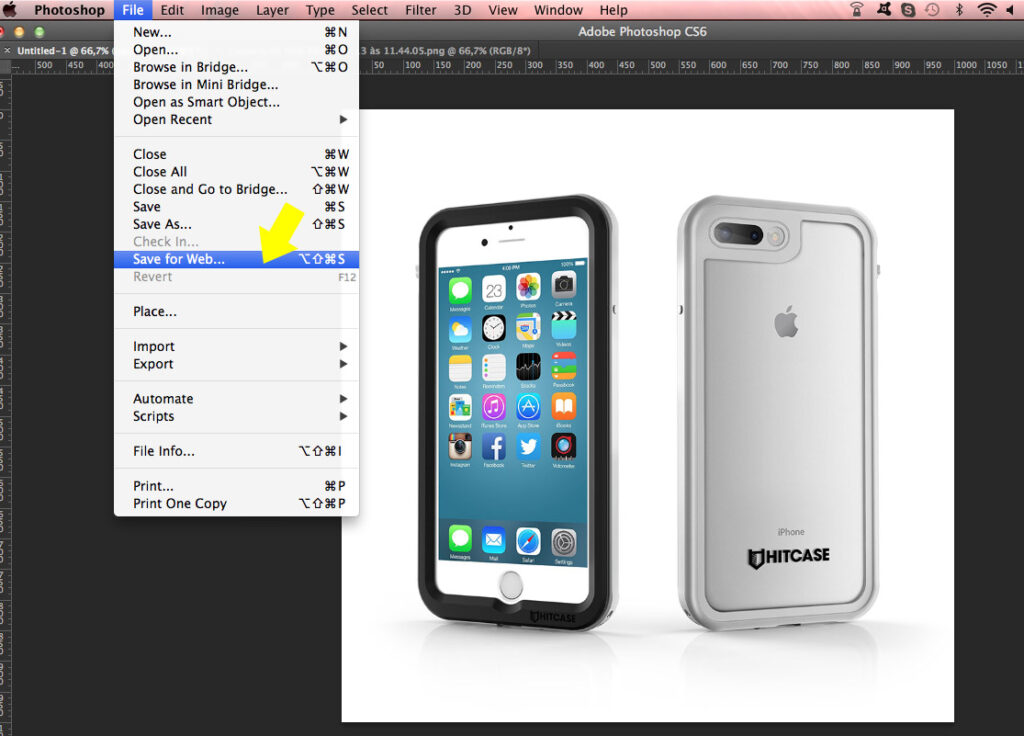Expand the Scripts submenu

[236, 416]
